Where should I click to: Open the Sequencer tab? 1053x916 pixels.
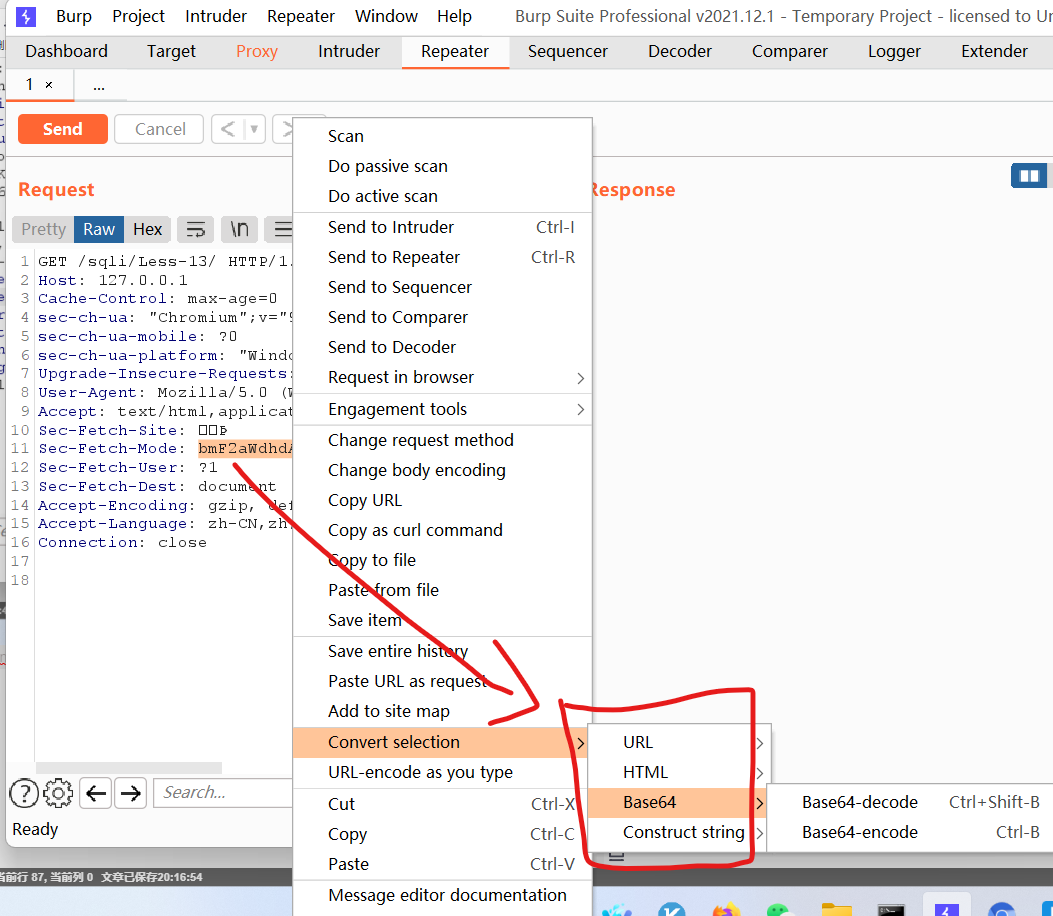click(x=567, y=52)
